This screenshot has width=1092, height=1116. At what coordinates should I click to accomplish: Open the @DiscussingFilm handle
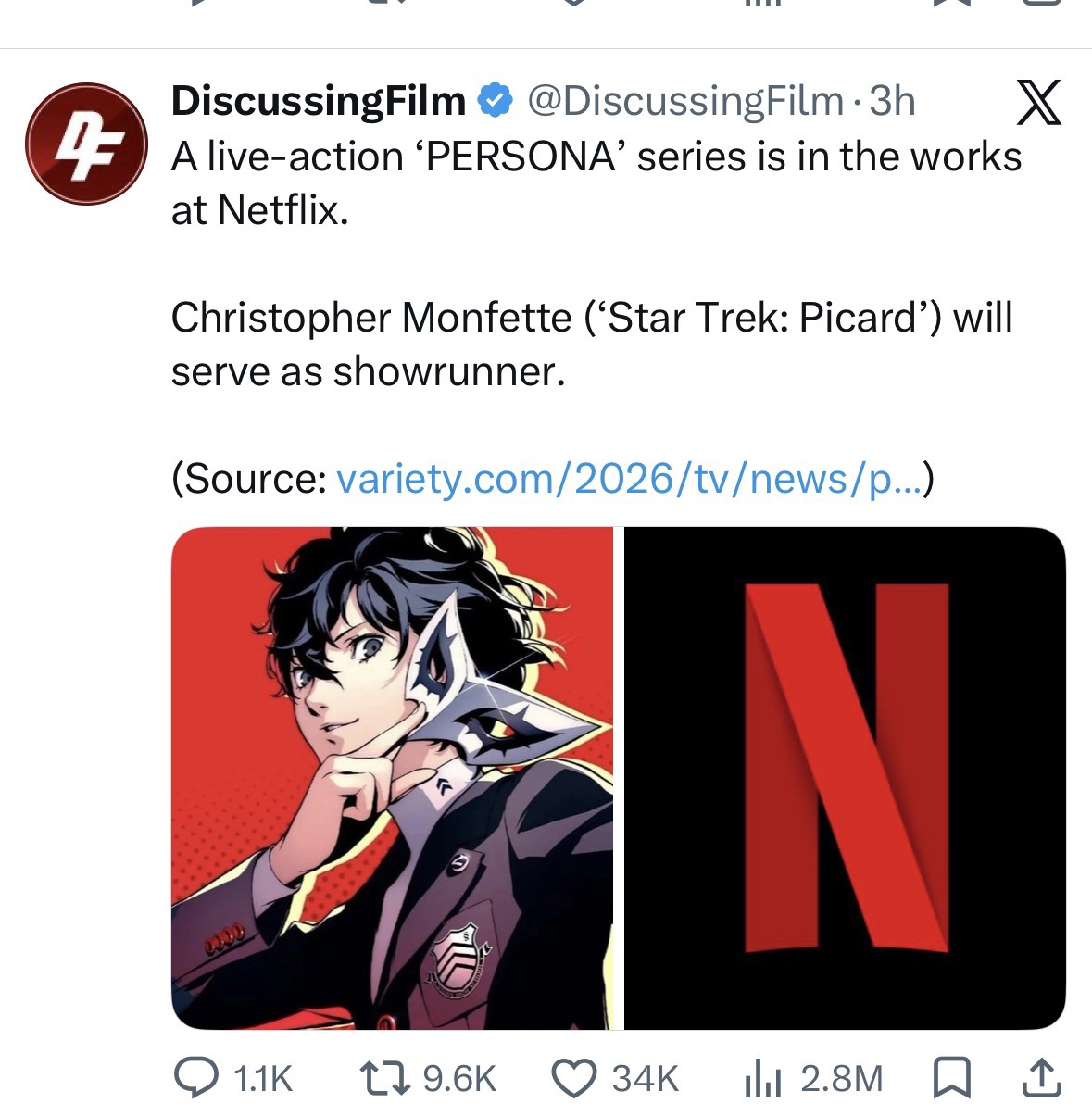point(685,101)
